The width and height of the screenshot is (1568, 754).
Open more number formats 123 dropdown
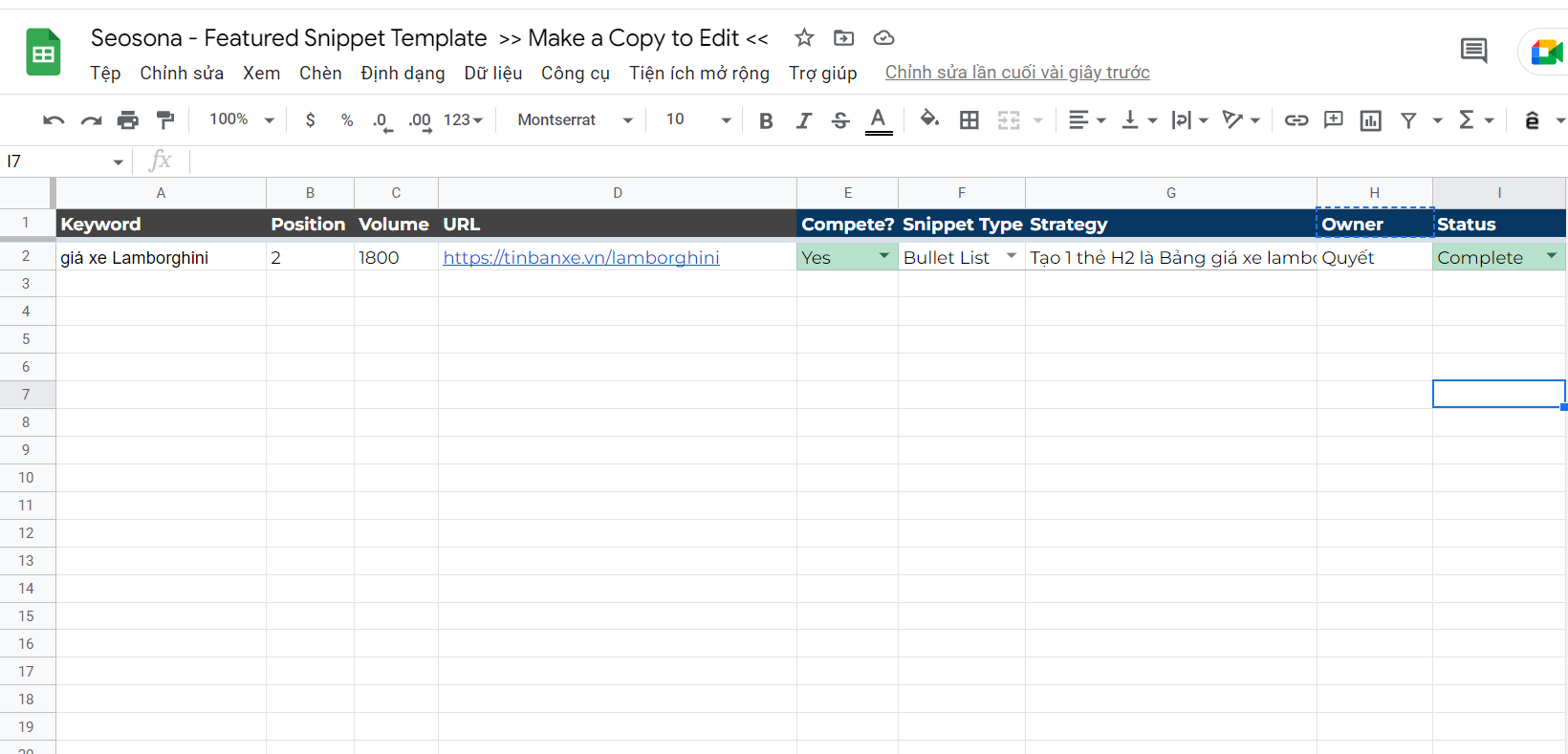pos(463,120)
